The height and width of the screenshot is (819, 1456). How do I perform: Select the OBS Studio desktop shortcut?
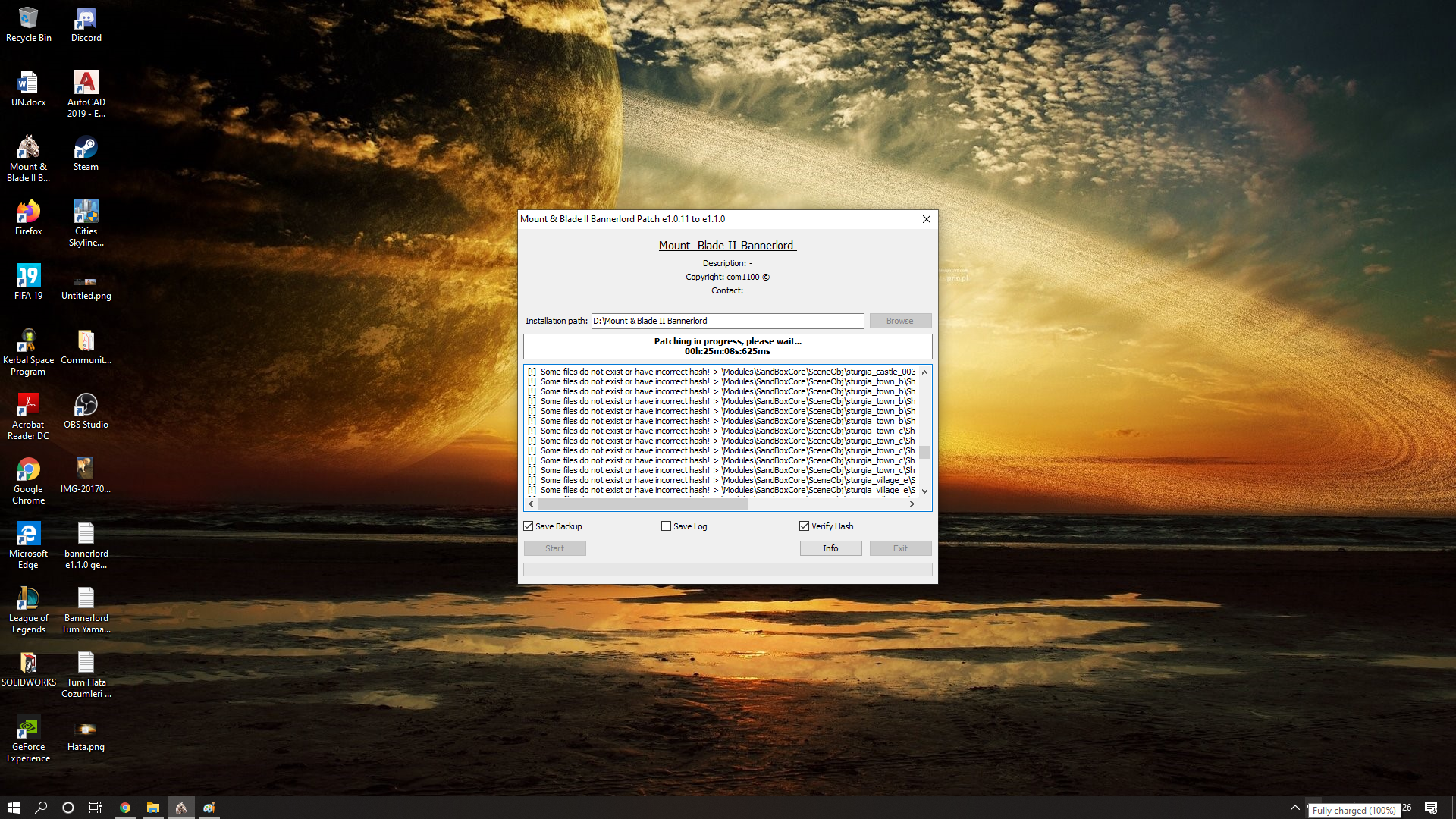(x=86, y=411)
